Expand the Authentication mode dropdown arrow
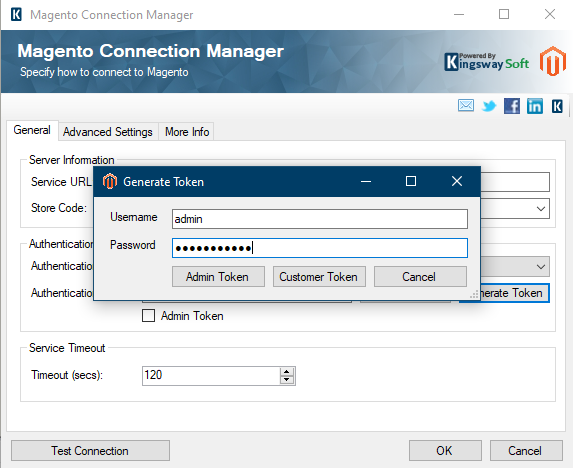The image size is (573, 468). coord(541,266)
